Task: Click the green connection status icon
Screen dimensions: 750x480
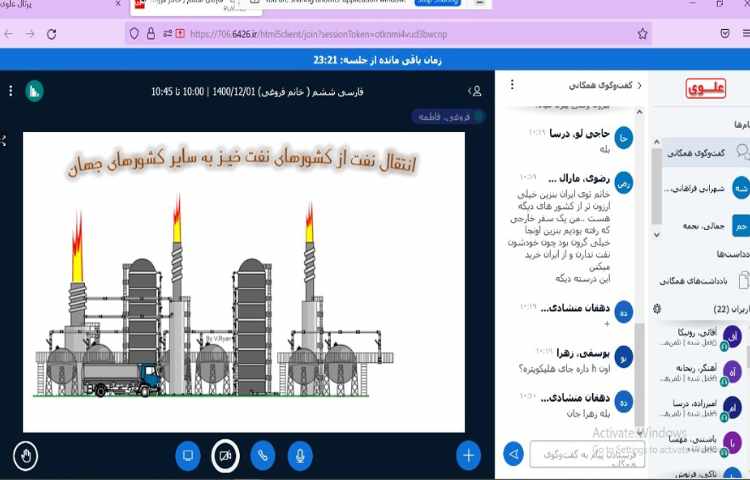Action: [x=34, y=91]
